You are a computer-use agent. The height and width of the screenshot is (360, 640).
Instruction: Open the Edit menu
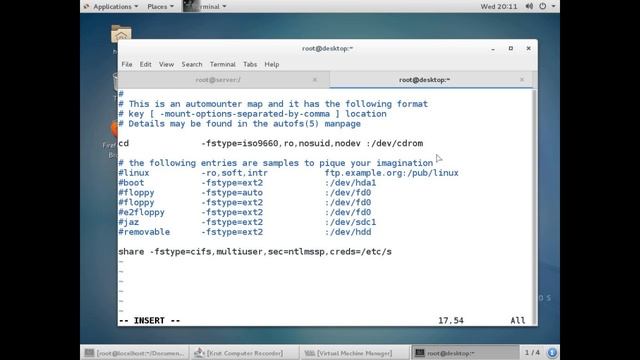pyautogui.click(x=145, y=64)
